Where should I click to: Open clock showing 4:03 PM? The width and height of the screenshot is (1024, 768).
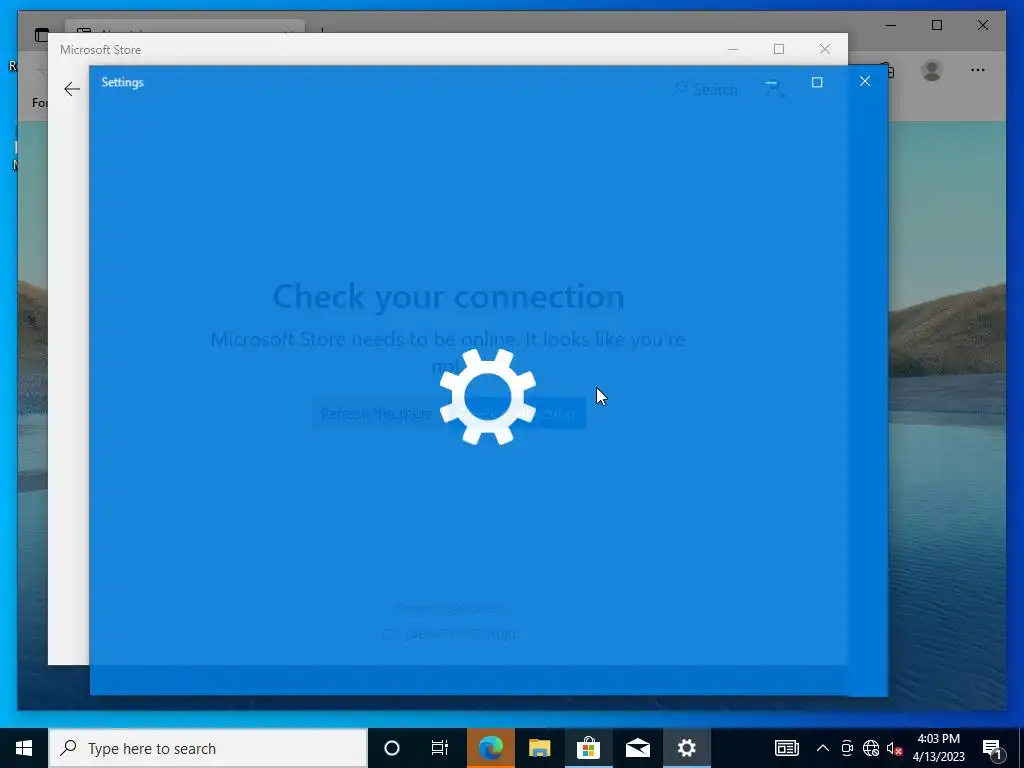click(x=938, y=748)
